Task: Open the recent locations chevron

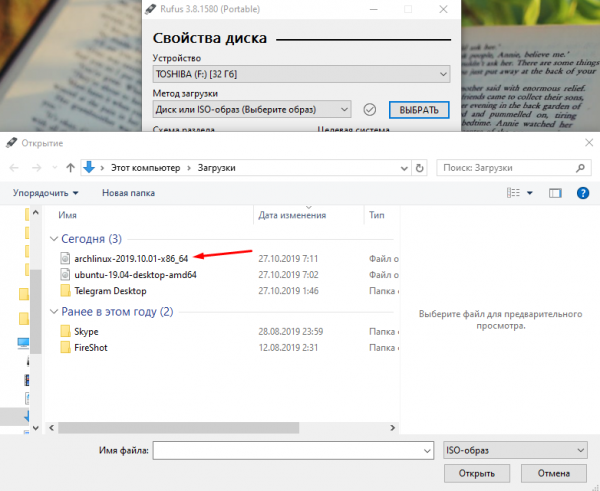Action: click(x=55, y=168)
